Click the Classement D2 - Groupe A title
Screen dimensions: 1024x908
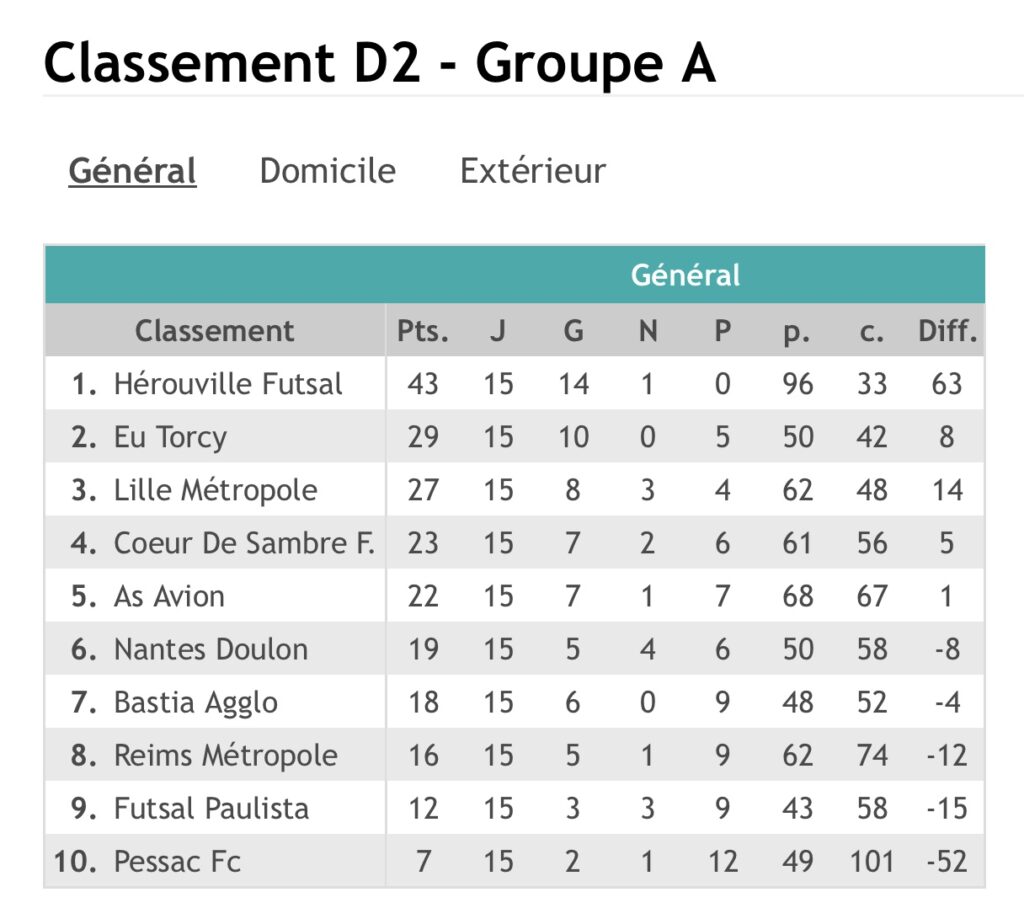coord(379,63)
